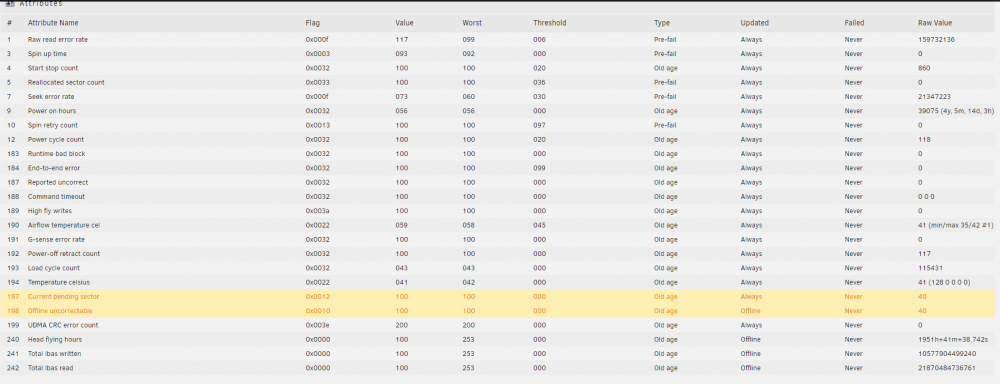
Task: Click raw value 118 for power cycles
Action: click(923, 140)
